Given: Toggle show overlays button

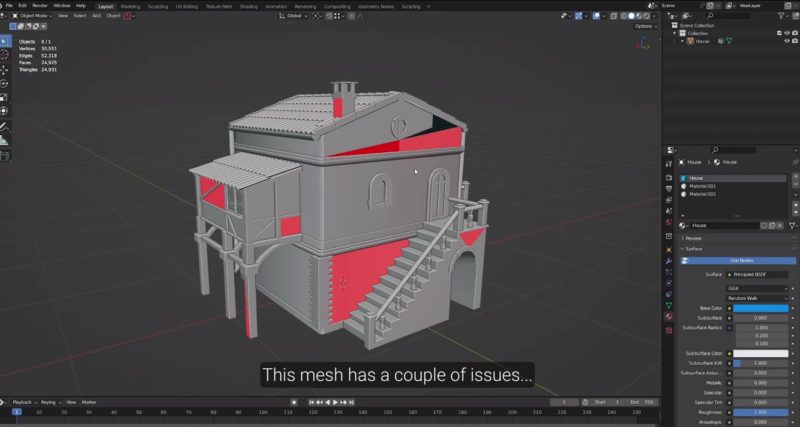Looking at the screenshot, I should (596, 16).
